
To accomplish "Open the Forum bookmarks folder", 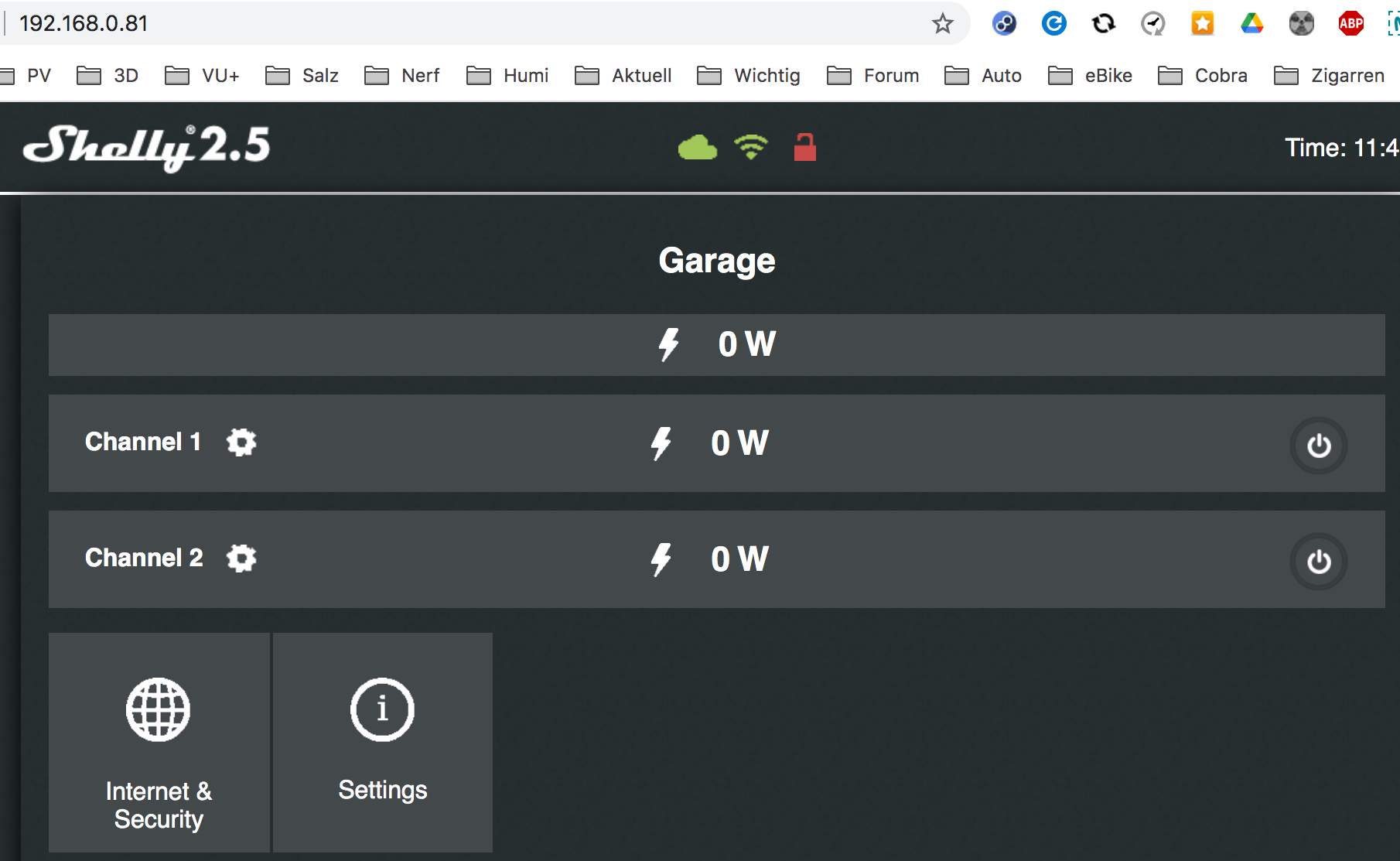I will pyautogui.click(x=873, y=76).
